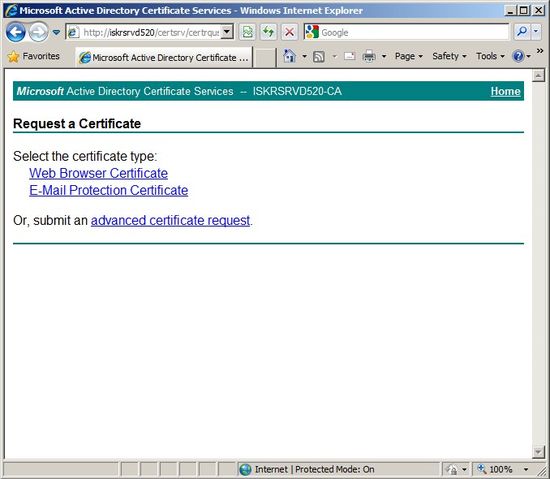Screen dimensions: 550x479
Task: Click the Home page house icon
Action: (x=289, y=56)
